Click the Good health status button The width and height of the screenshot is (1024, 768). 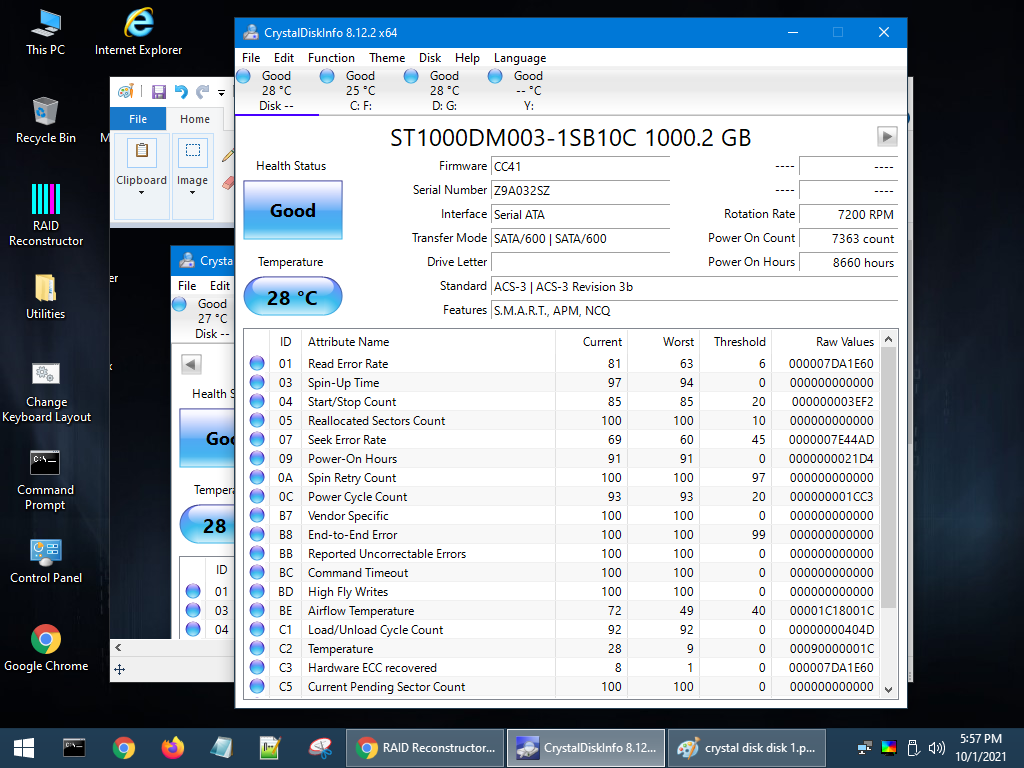(292, 211)
